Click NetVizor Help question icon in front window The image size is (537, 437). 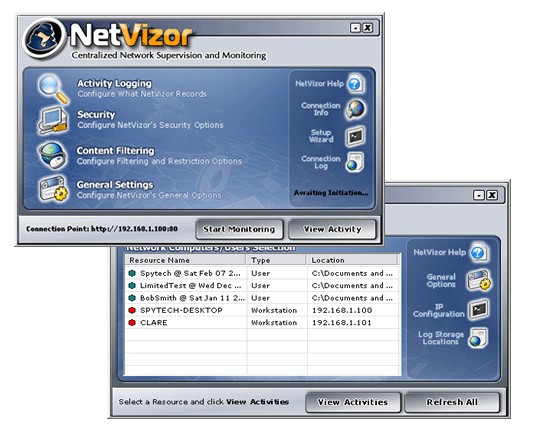pos(355,84)
